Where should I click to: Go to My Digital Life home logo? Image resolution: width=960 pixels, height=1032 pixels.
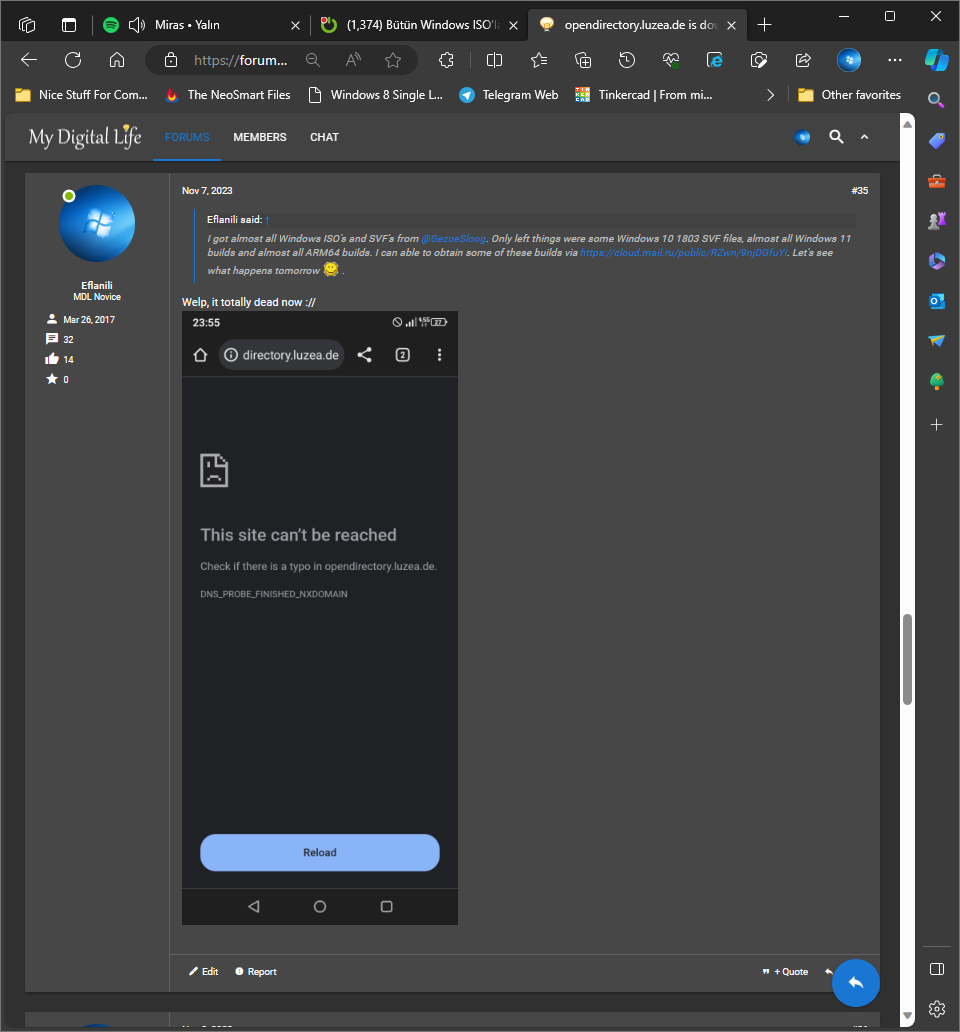coord(85,137)
